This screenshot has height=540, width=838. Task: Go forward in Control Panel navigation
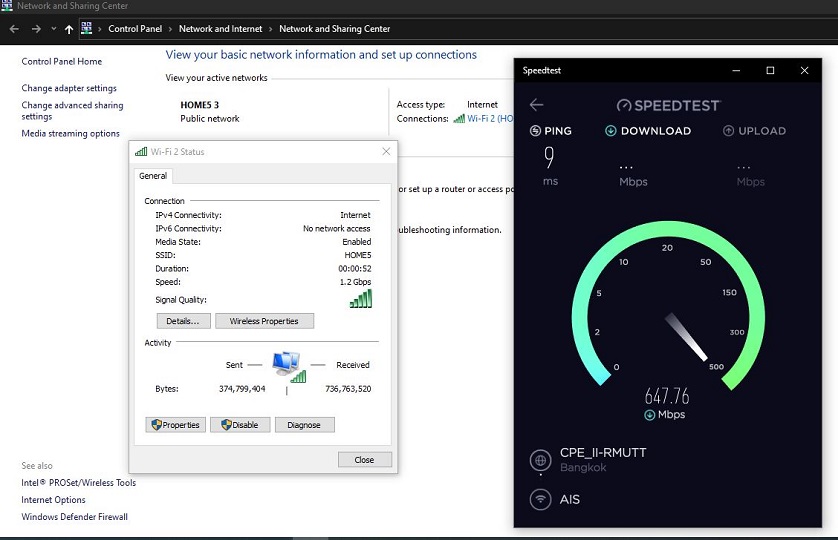point(36,29)
